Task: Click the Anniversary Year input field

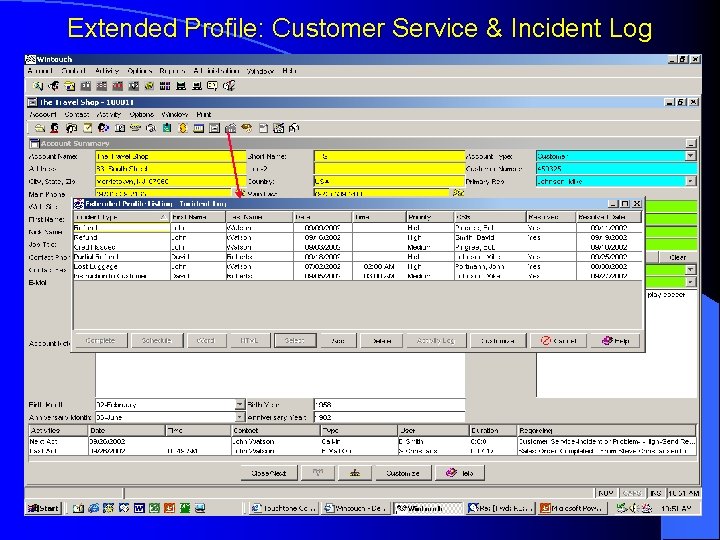Action: pyautogui.click(x=389, y=417)
